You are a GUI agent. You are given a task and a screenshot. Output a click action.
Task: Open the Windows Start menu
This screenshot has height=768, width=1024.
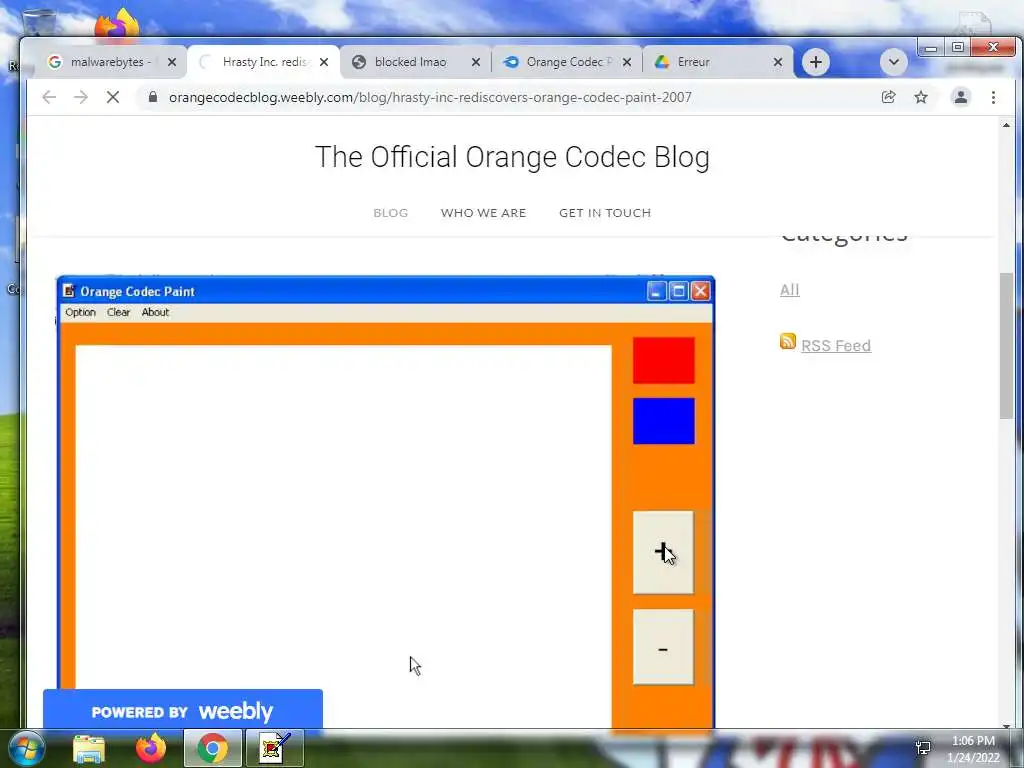pyautogui.click(x=26, y=748)
